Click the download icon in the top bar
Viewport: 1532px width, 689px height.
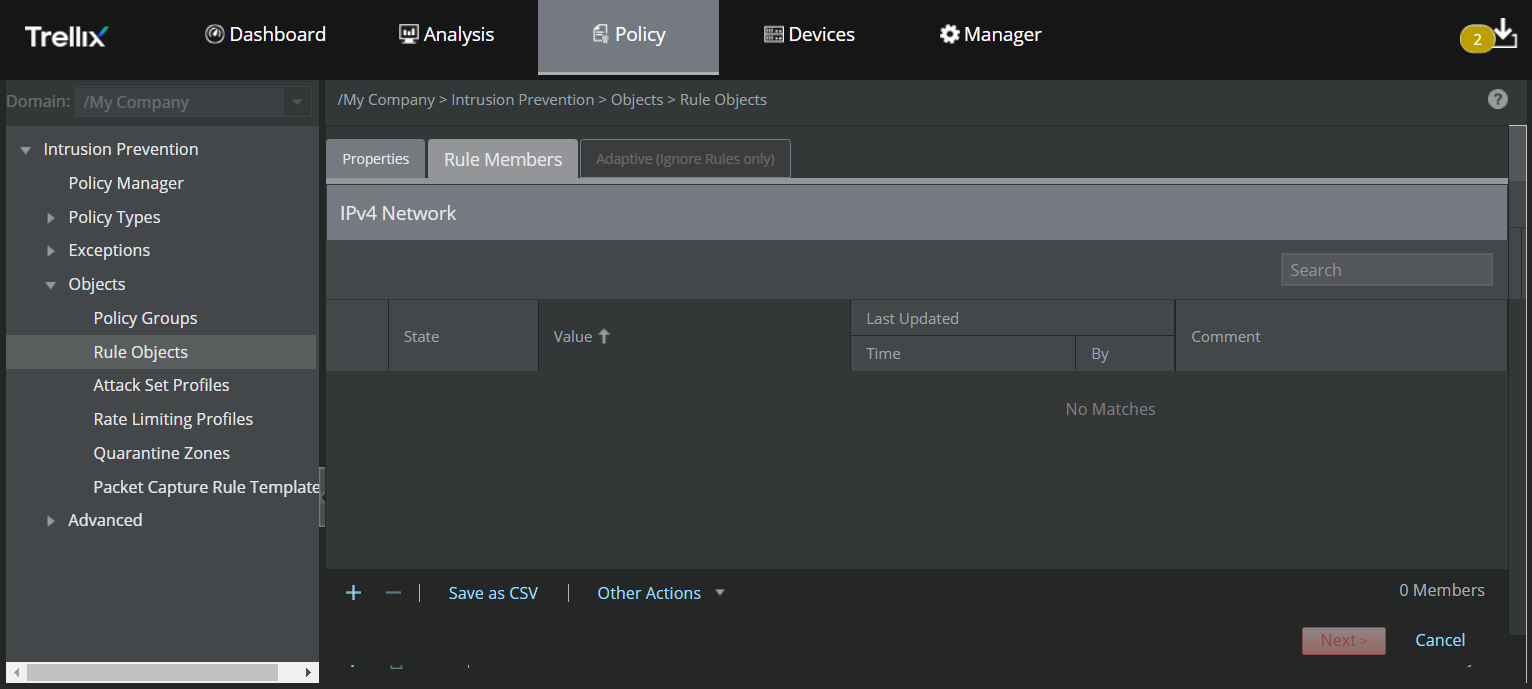1504,33
